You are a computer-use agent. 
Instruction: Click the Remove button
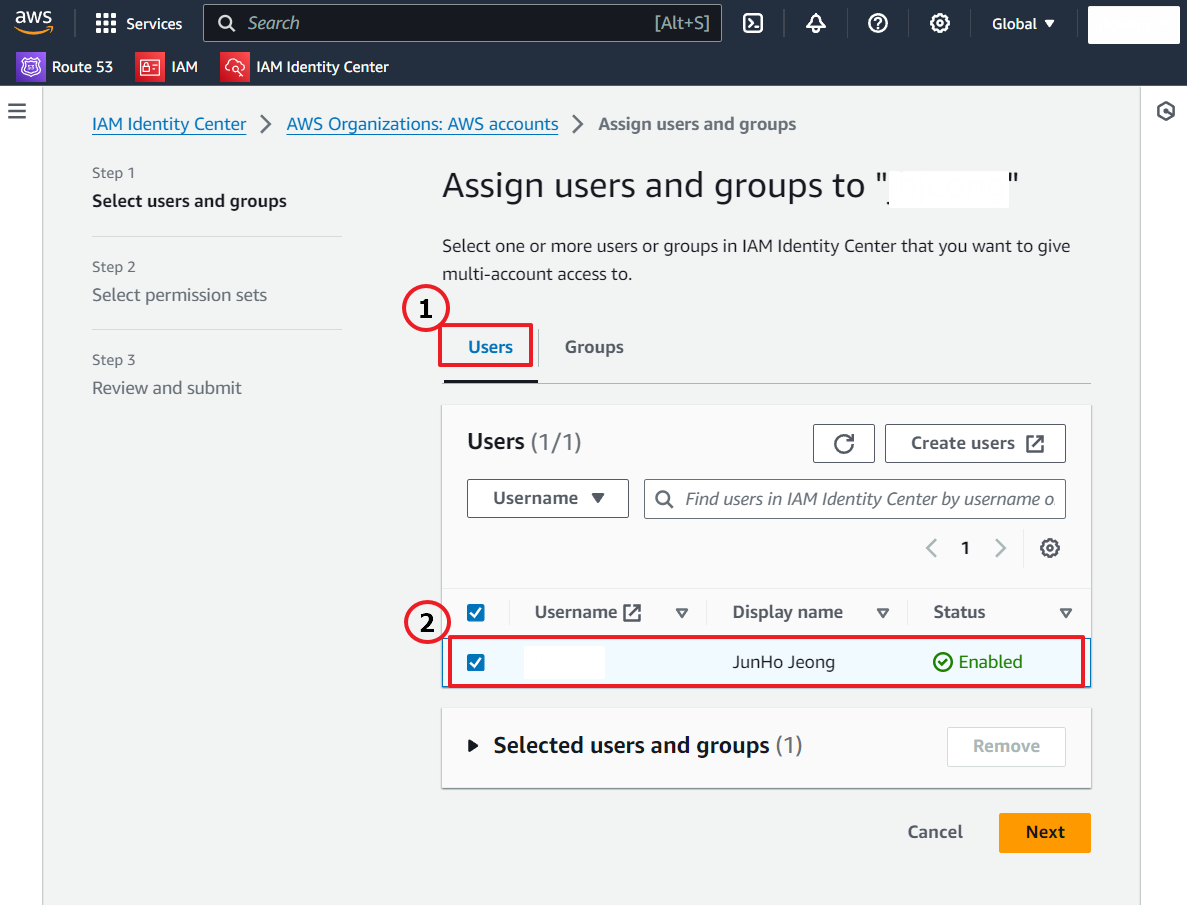[x=1006, y=746]
